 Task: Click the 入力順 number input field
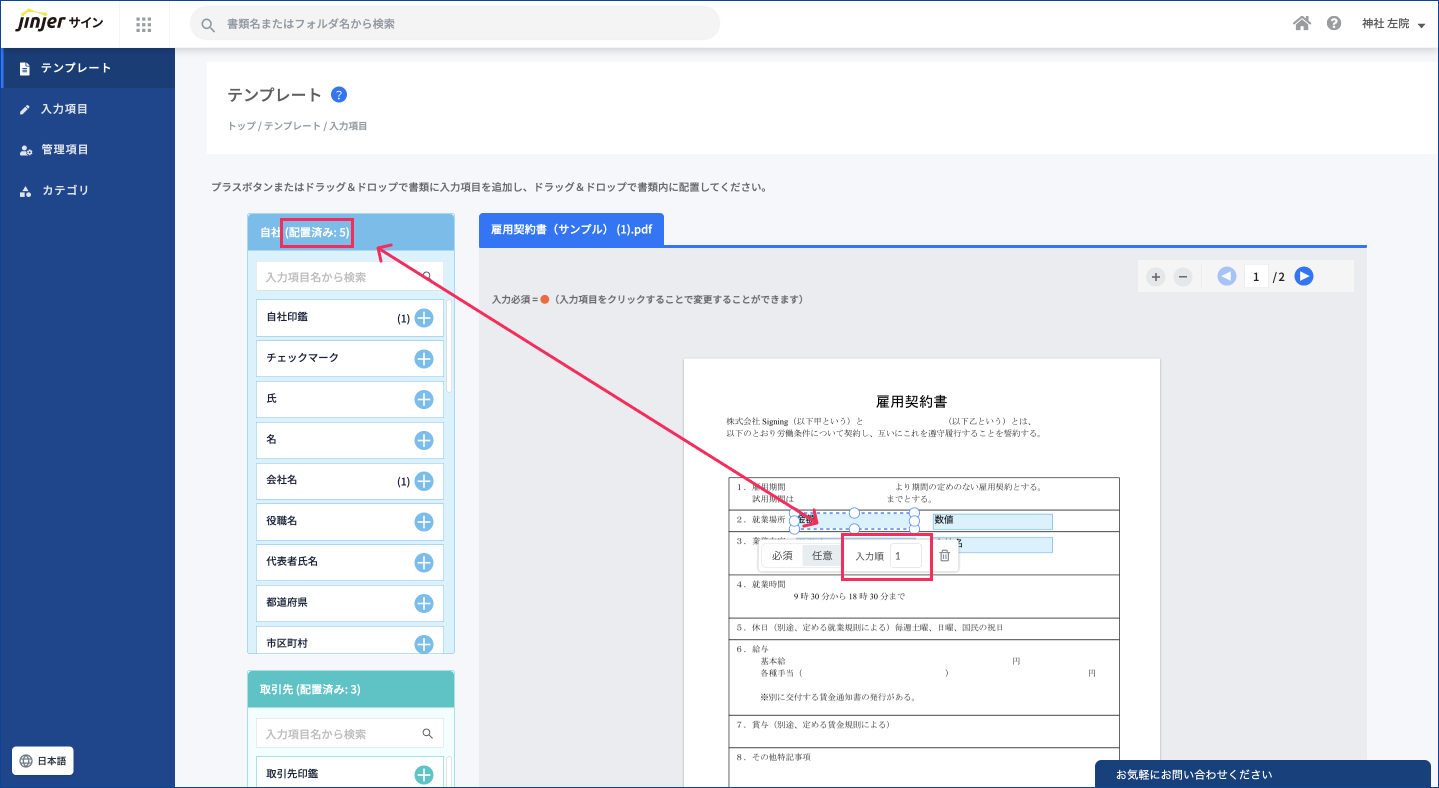tap(905, 556)
